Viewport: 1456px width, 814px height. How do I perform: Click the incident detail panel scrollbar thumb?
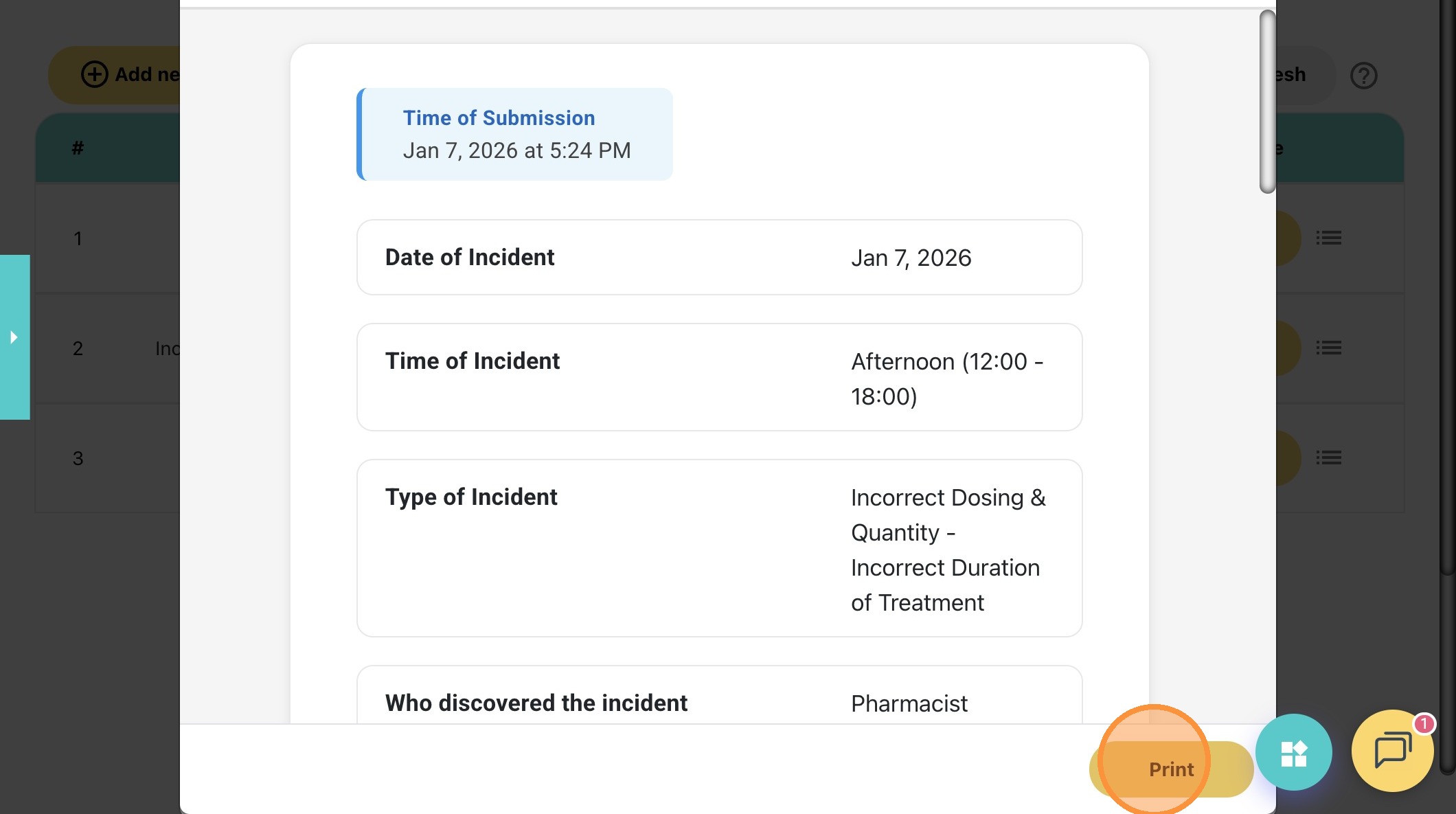coord(1267,102)
